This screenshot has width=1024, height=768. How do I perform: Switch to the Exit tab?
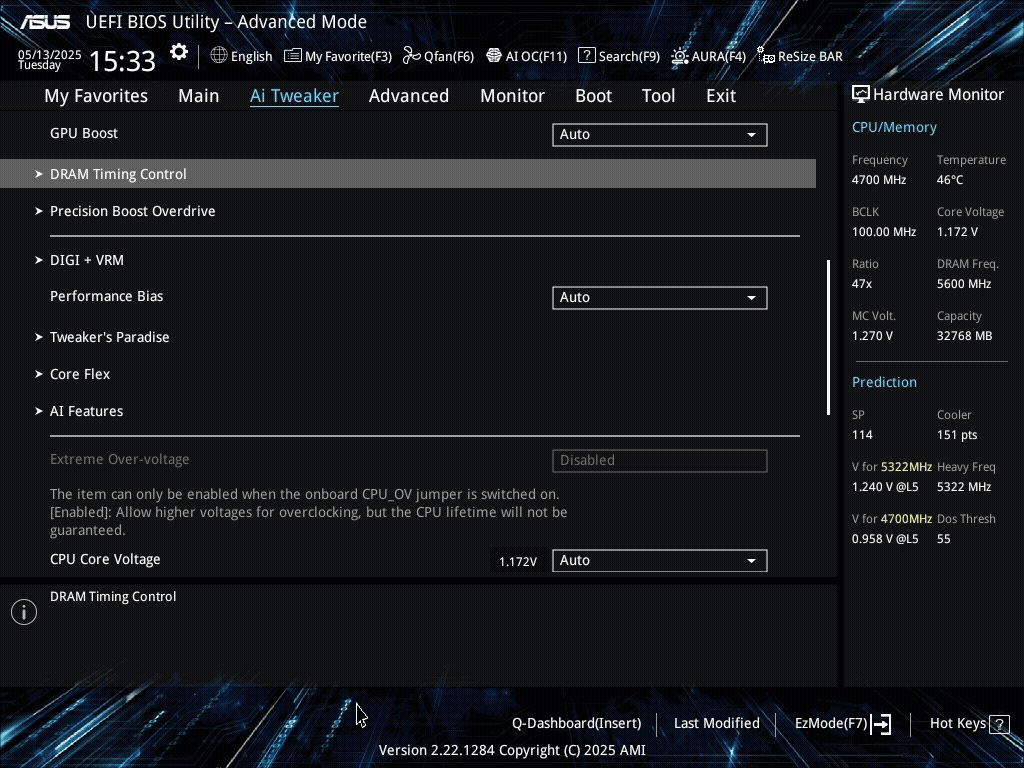pyautogui.click(x=721, y=96)
